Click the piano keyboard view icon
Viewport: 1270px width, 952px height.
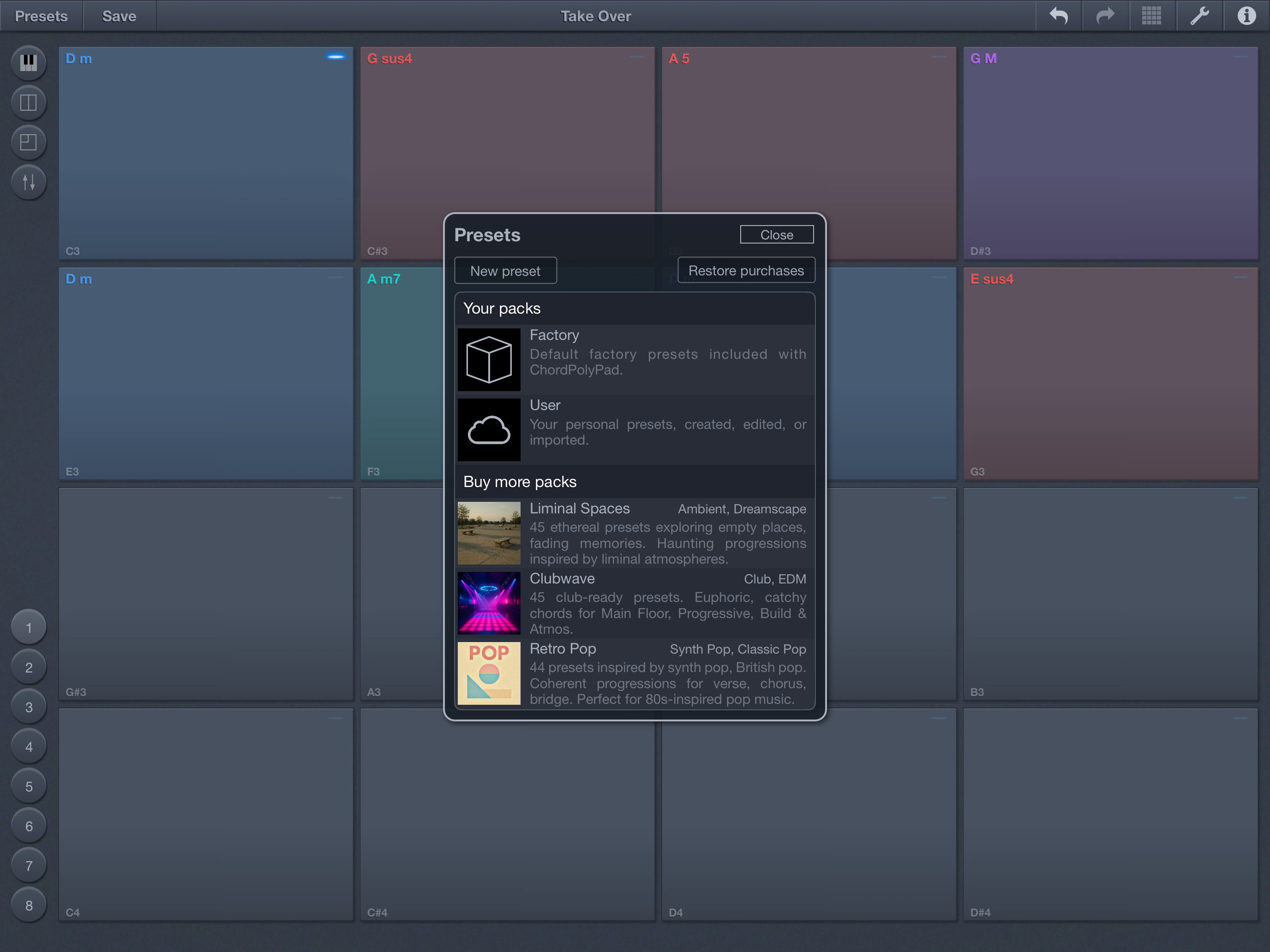pyautogui.click(x=28, y=62)
